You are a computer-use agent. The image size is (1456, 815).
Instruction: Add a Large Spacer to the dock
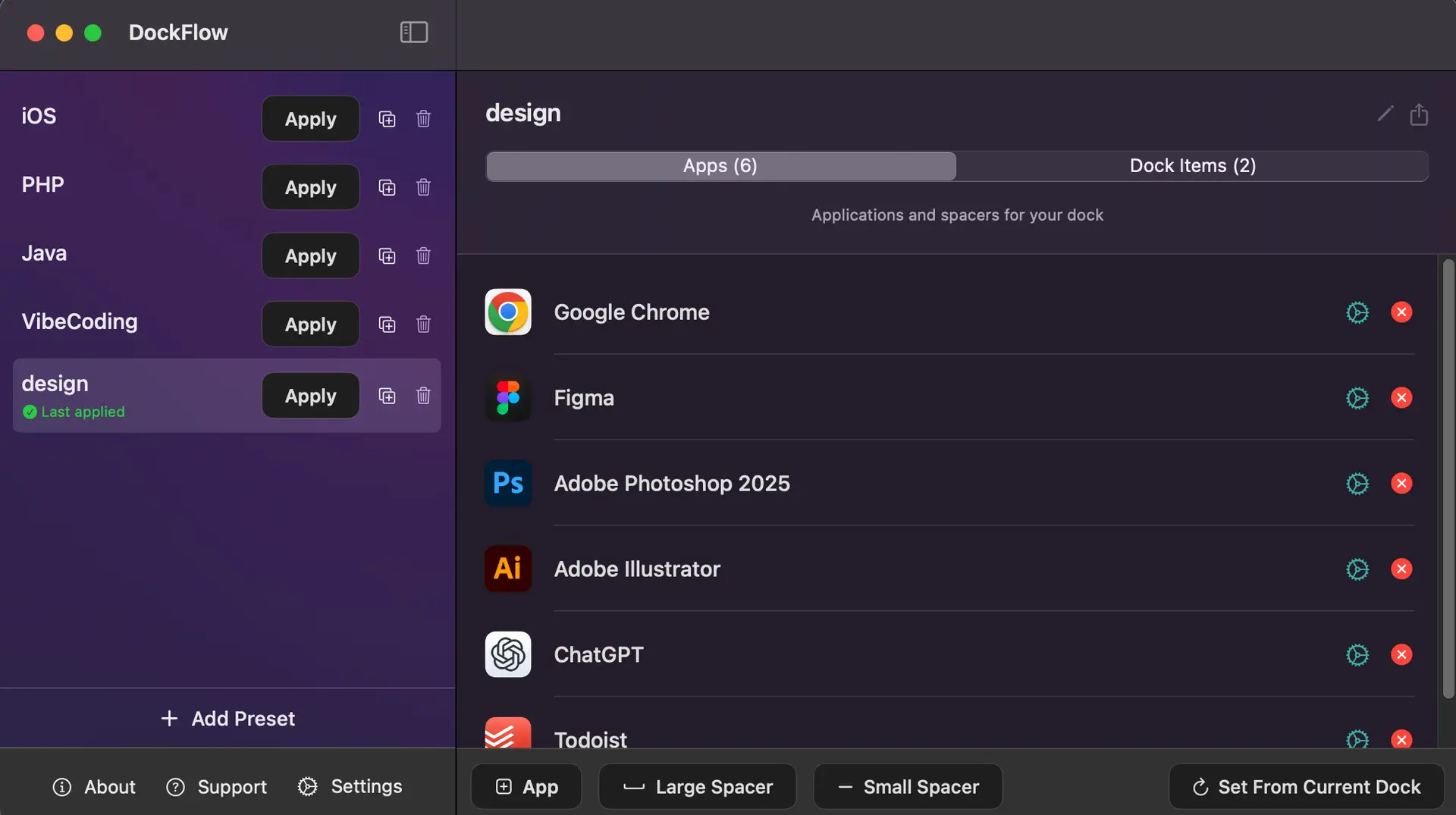pos(696,786)
